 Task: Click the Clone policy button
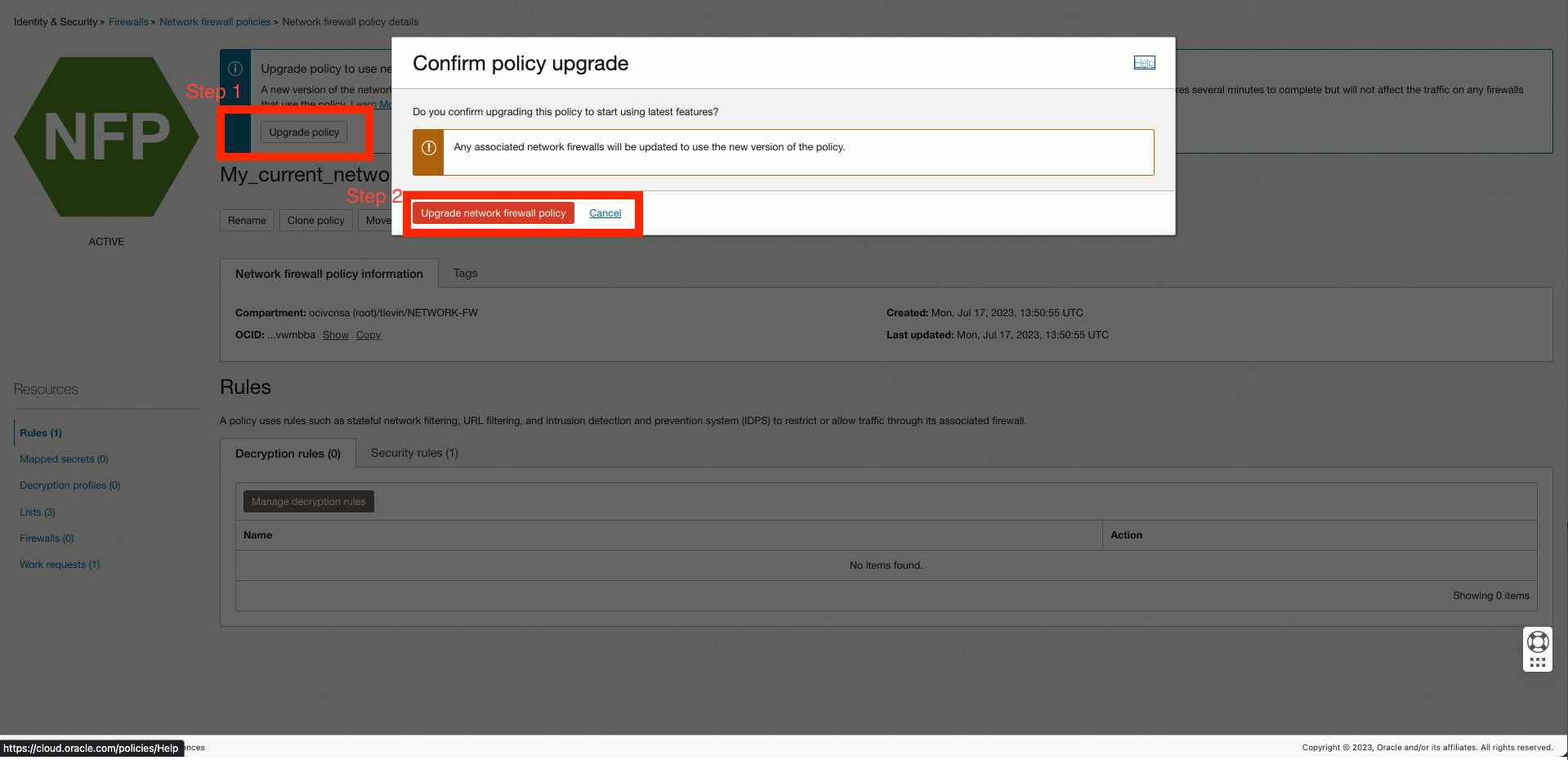click(x=315, y=220)
